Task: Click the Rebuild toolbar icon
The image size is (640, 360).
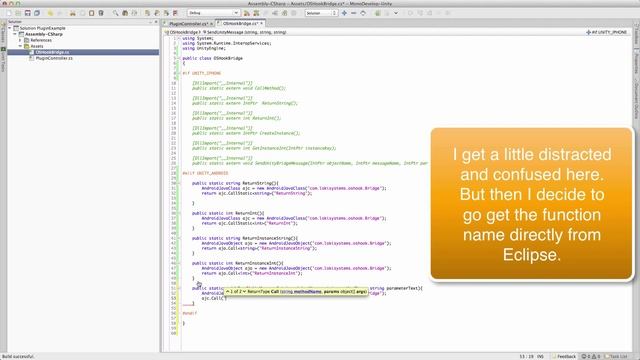Action: [x=256, y=13]
